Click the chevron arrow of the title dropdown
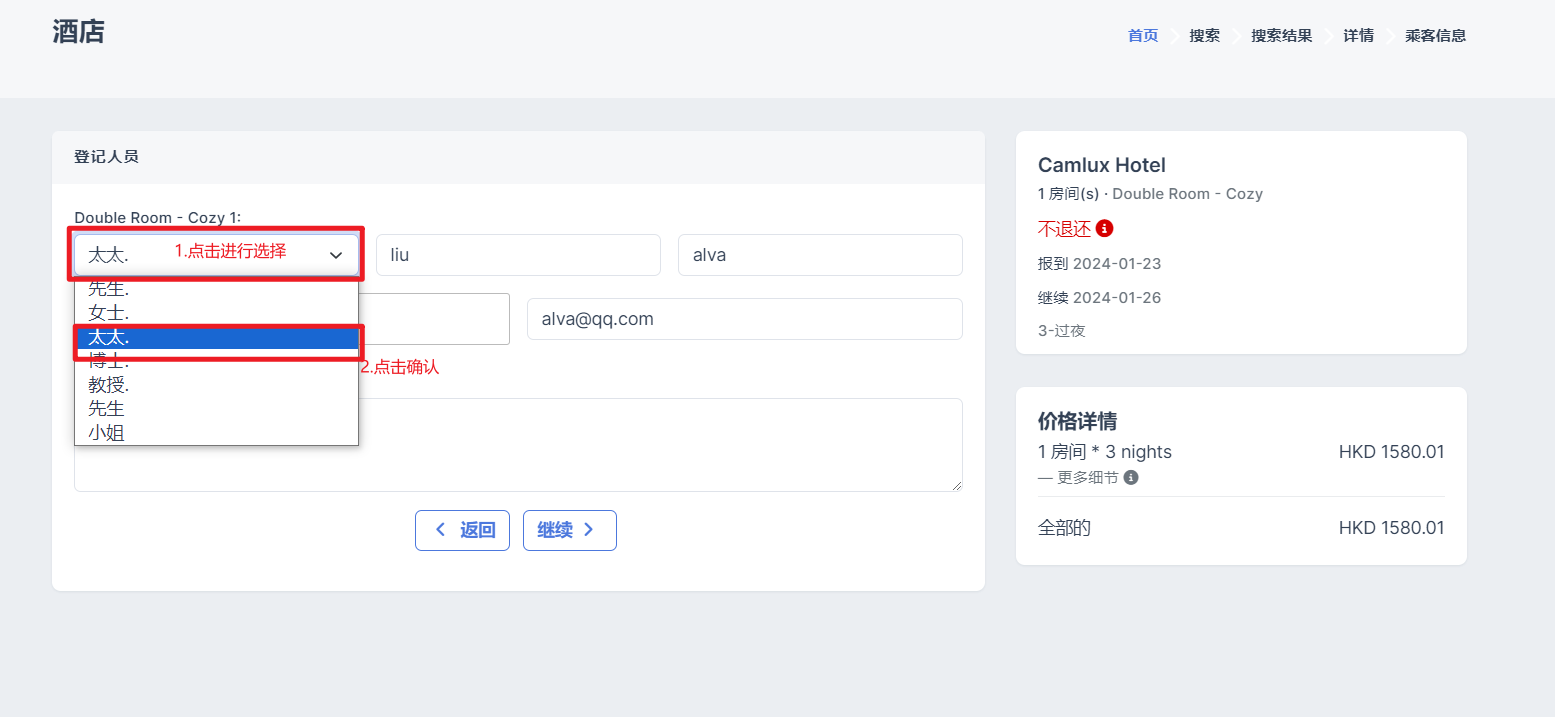The height and width of the screenshot is (717, 1555). [336, 255]
